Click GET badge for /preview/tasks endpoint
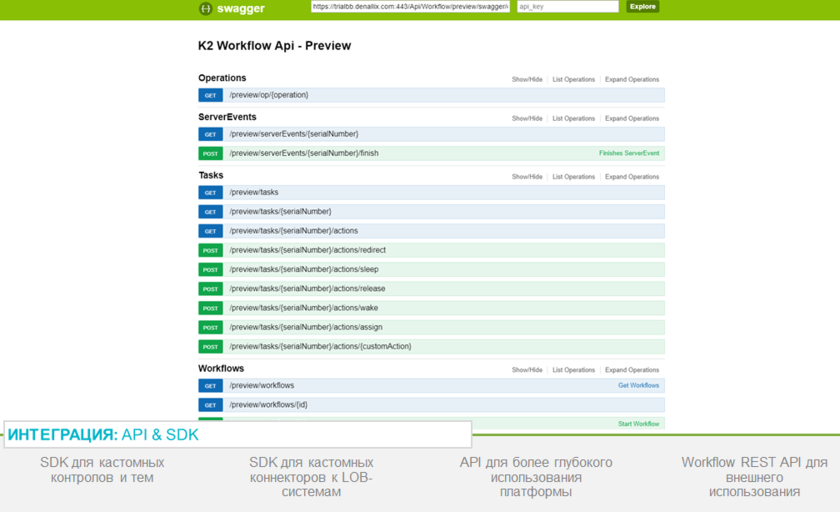The width and height of the screenshot is (840, 512). click(210, 193)
